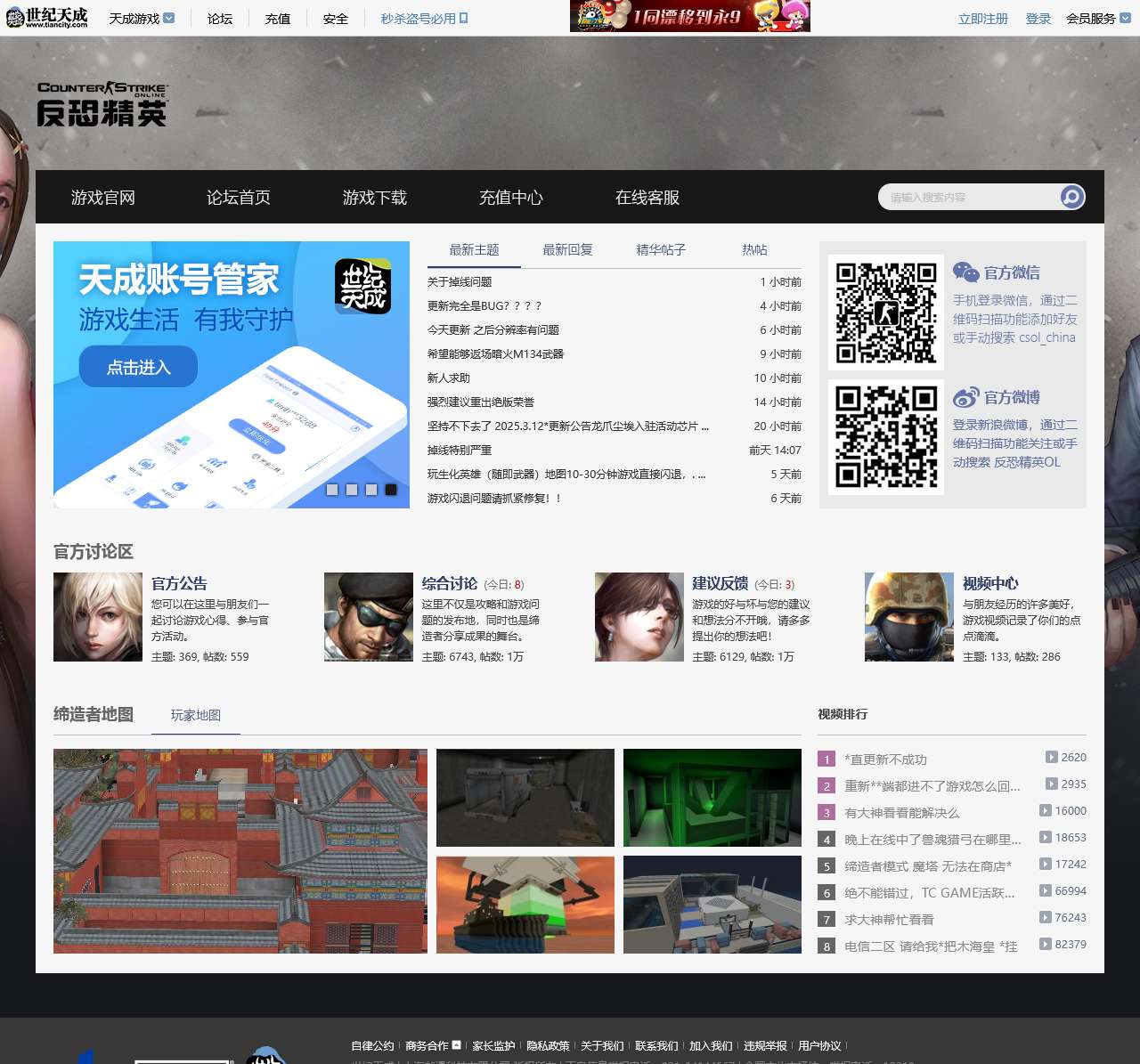Open the large red temple map thumbnail
This screenshot has height=1064, width=1140.
240,851
